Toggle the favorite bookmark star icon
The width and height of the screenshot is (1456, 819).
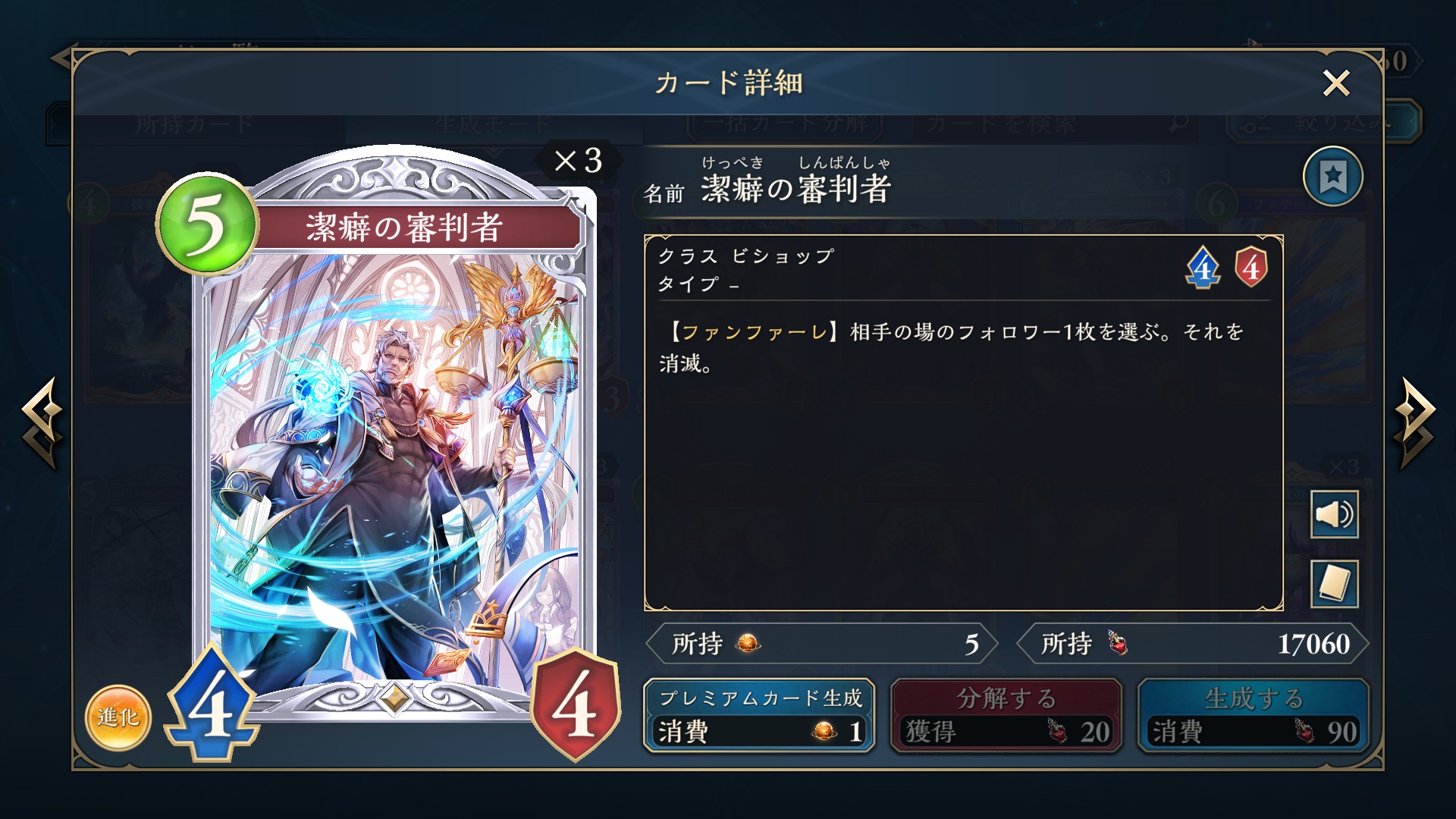pos(1332,177)
